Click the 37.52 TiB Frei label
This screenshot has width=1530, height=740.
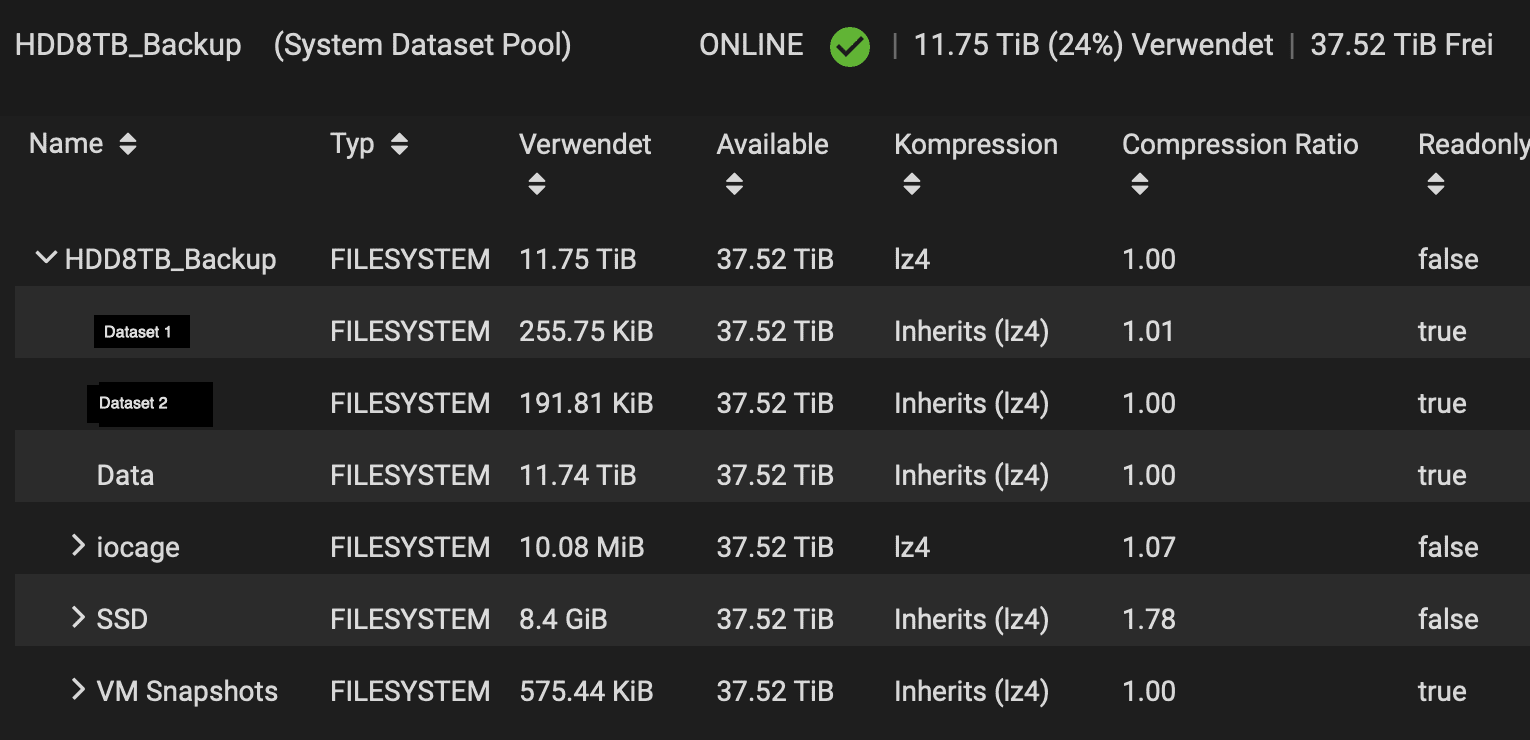pos(1401,45)
